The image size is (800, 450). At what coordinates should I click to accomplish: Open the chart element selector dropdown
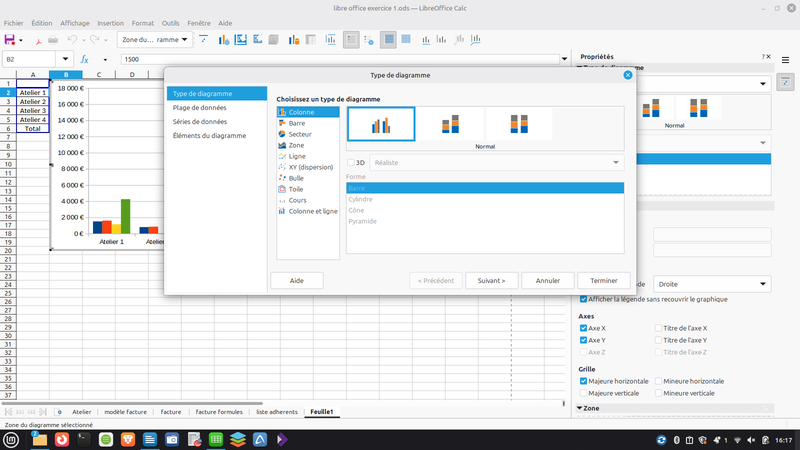point(155,39)
